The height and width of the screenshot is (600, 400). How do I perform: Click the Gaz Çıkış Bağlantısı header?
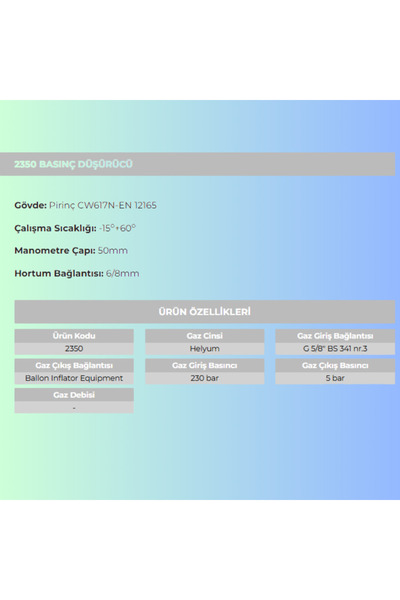[74, 365]
